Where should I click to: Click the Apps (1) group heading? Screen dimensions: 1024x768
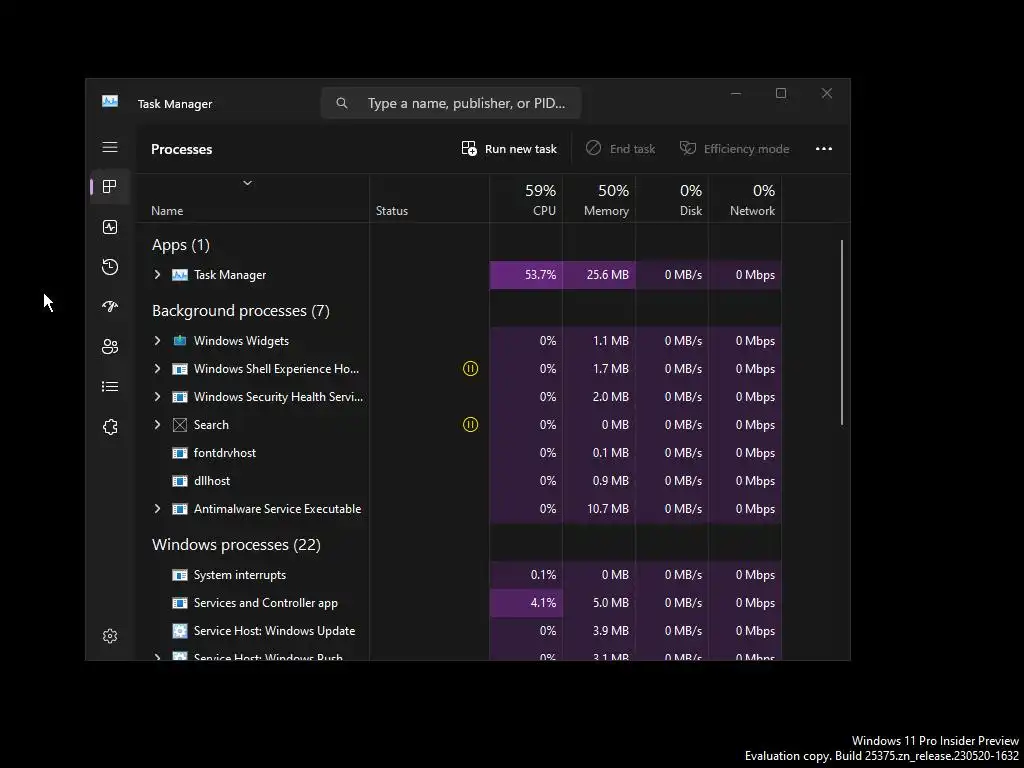pyautogui.click(x=181, y=245)
